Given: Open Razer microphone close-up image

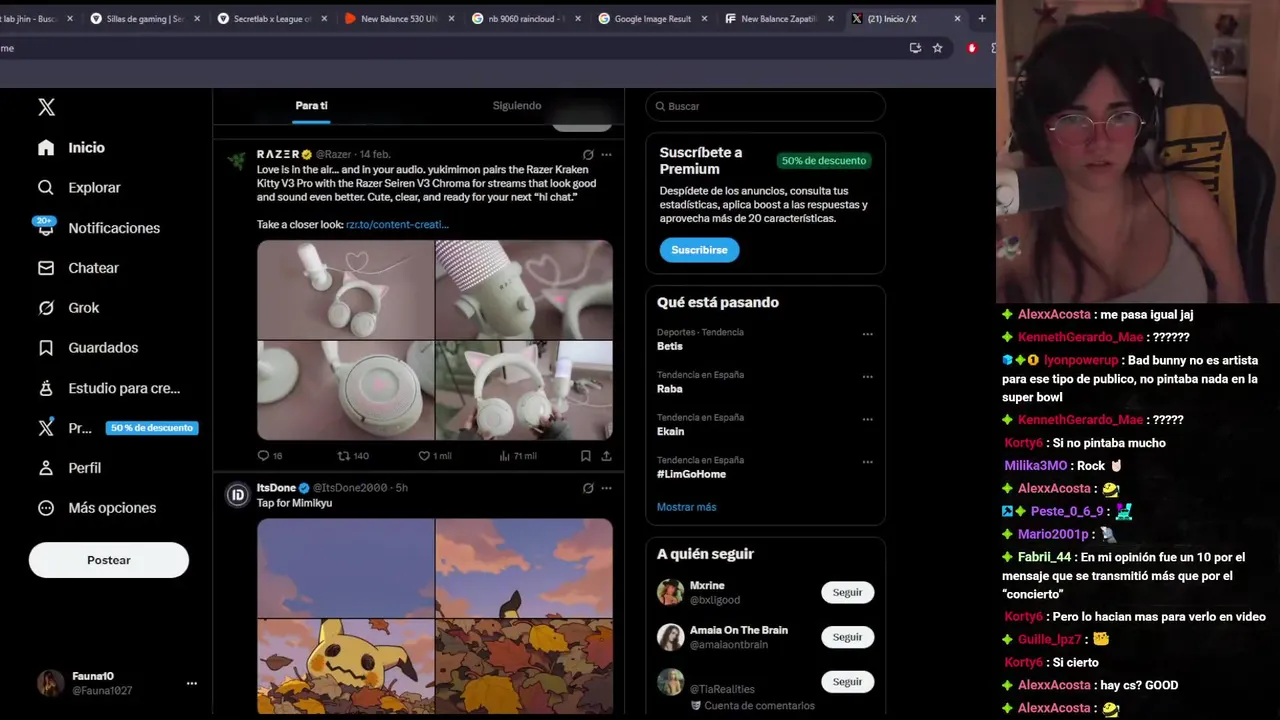Looking at the screenshot, I should pos(524,289).
